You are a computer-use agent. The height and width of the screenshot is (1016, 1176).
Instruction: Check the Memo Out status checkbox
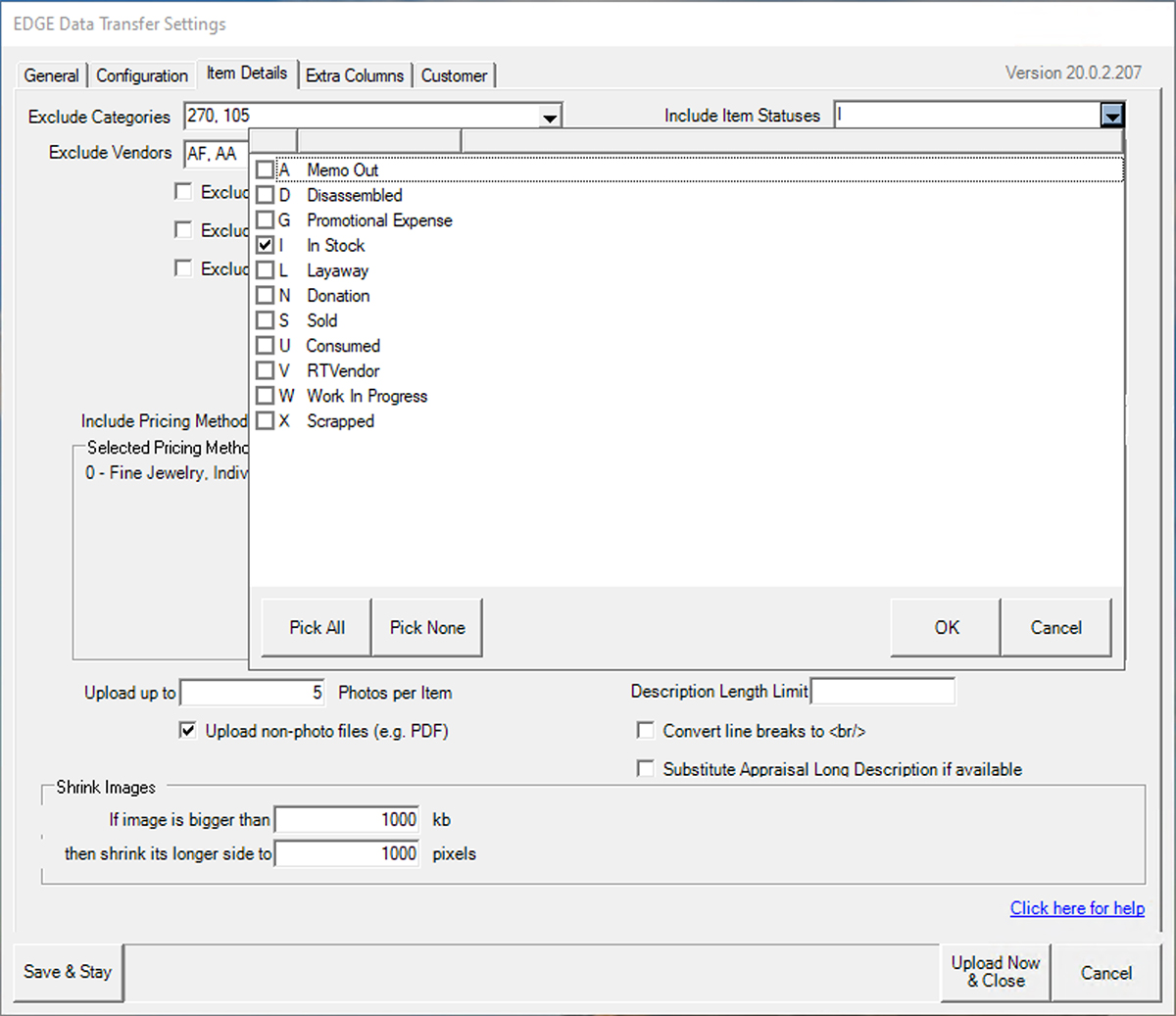point(265,170)
